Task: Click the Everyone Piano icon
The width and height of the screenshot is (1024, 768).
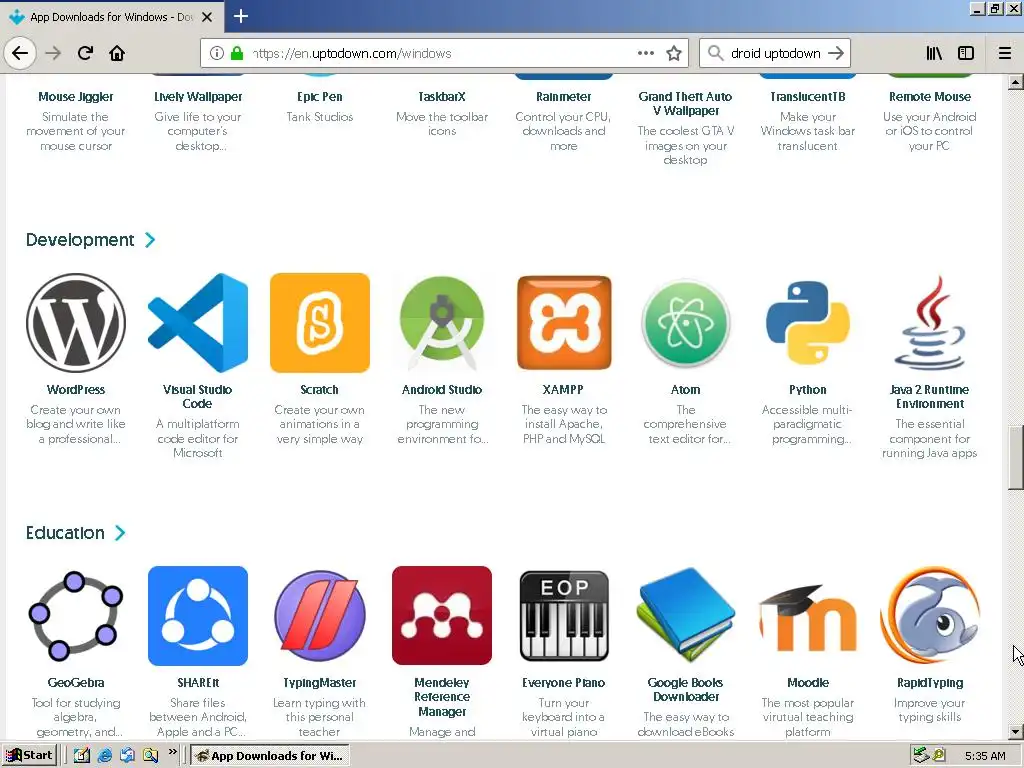Action: click(x=564, y=616)
